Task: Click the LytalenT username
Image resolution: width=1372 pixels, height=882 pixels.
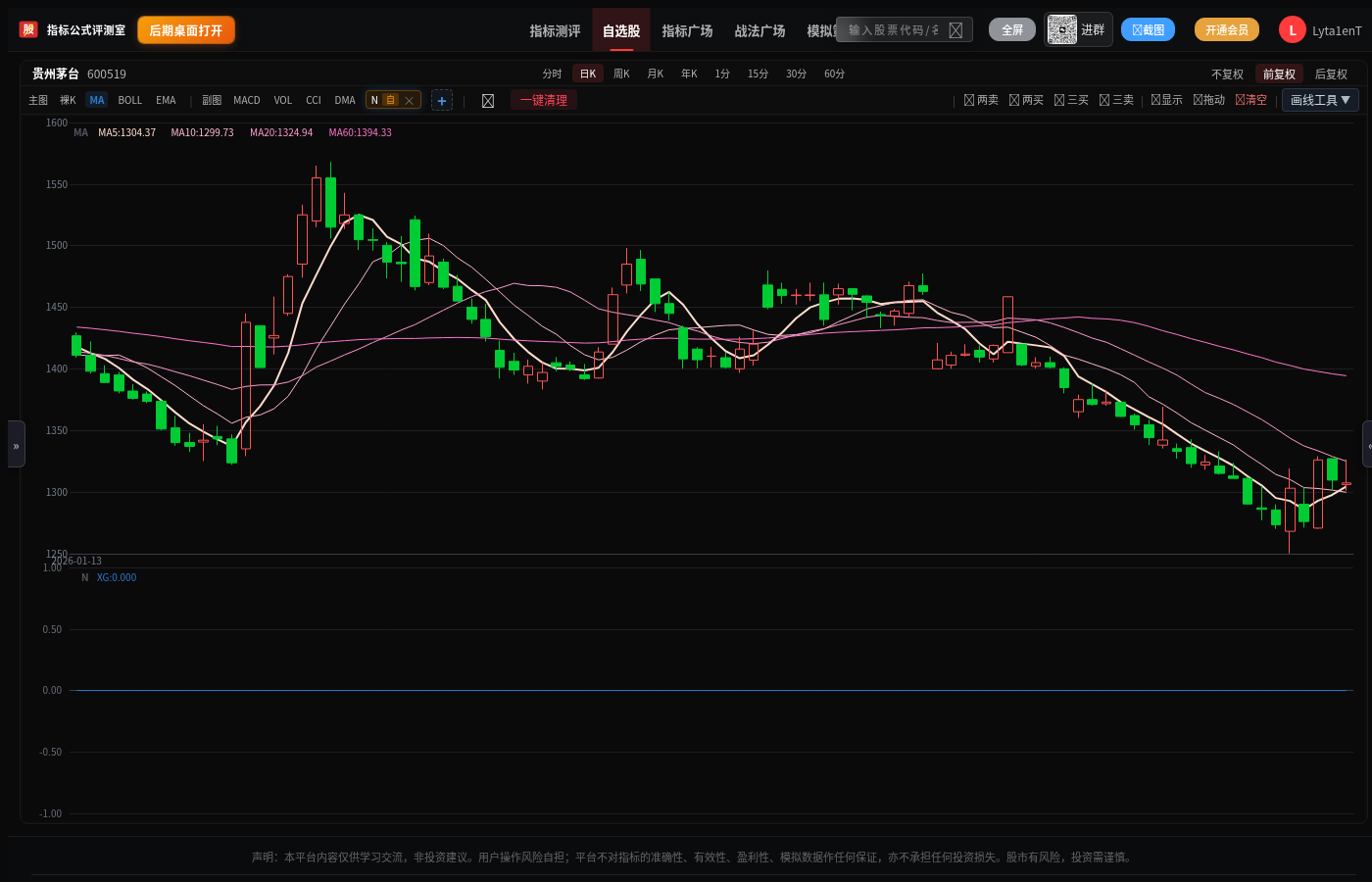Action: coord(1337,31)
